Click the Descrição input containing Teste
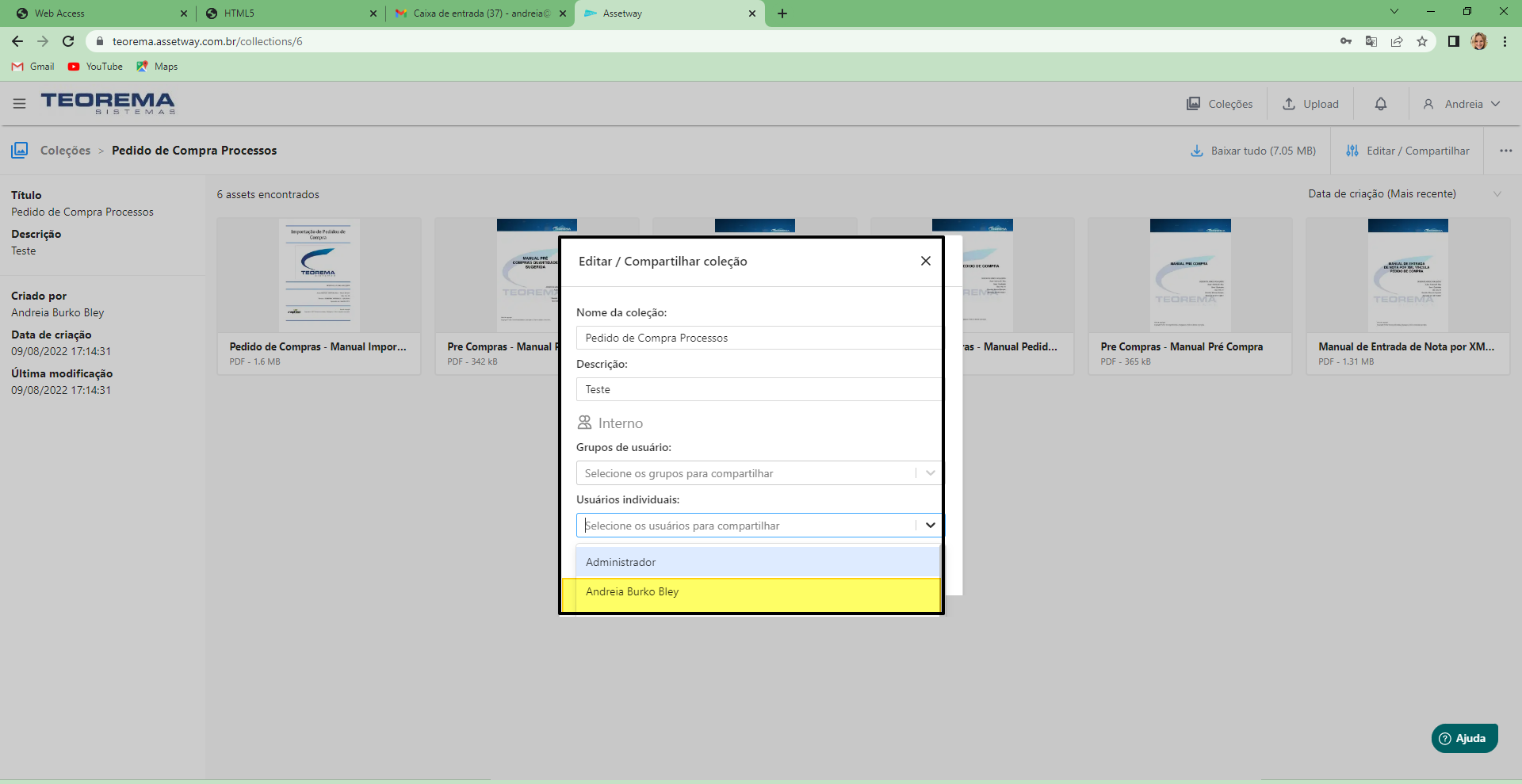Viewport: 1522px width, 784px height. coord(759,389)
